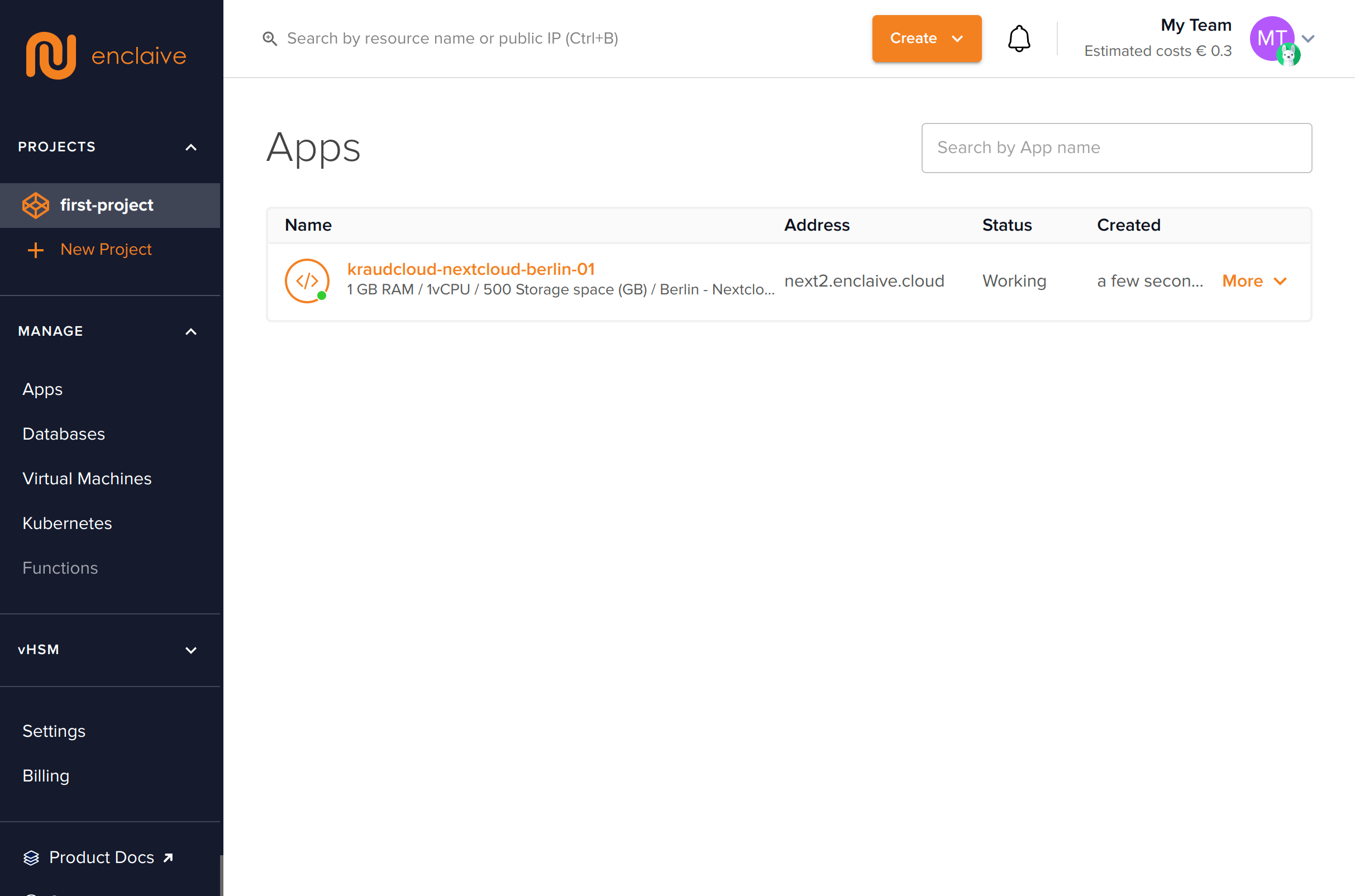Viewport: 1355px width, 896px height.
Task: Collapse the PROJECTS section
Action: [191, 147]
